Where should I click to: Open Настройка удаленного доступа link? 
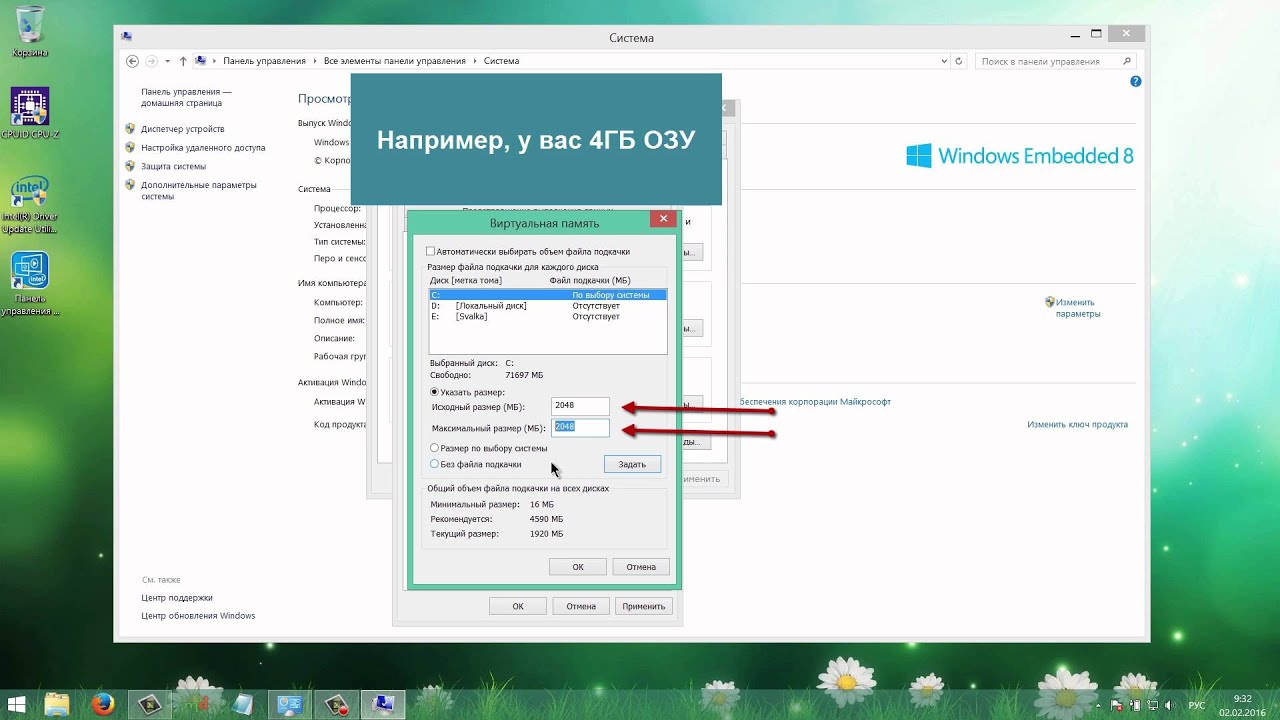click(x=203, y=147)
